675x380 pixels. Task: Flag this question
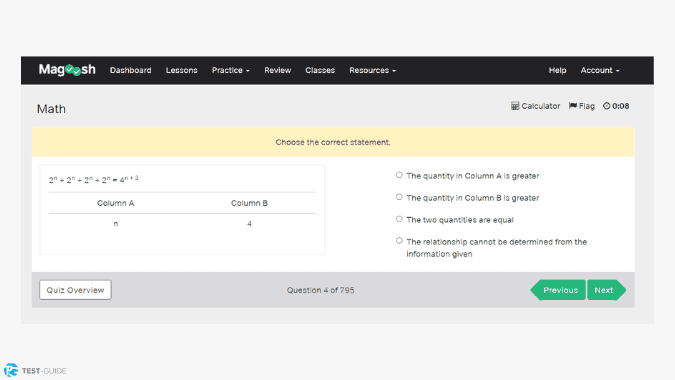[582, 106]
